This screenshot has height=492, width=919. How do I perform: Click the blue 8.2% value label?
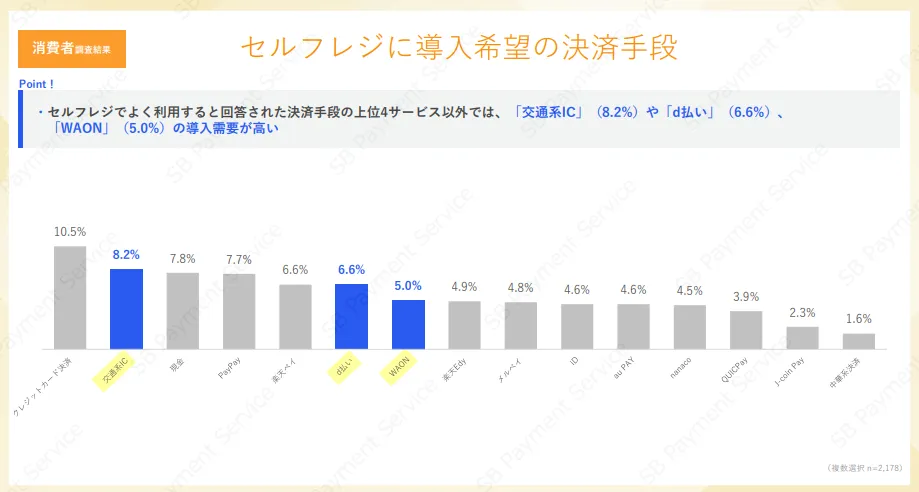tap(126, 255)
